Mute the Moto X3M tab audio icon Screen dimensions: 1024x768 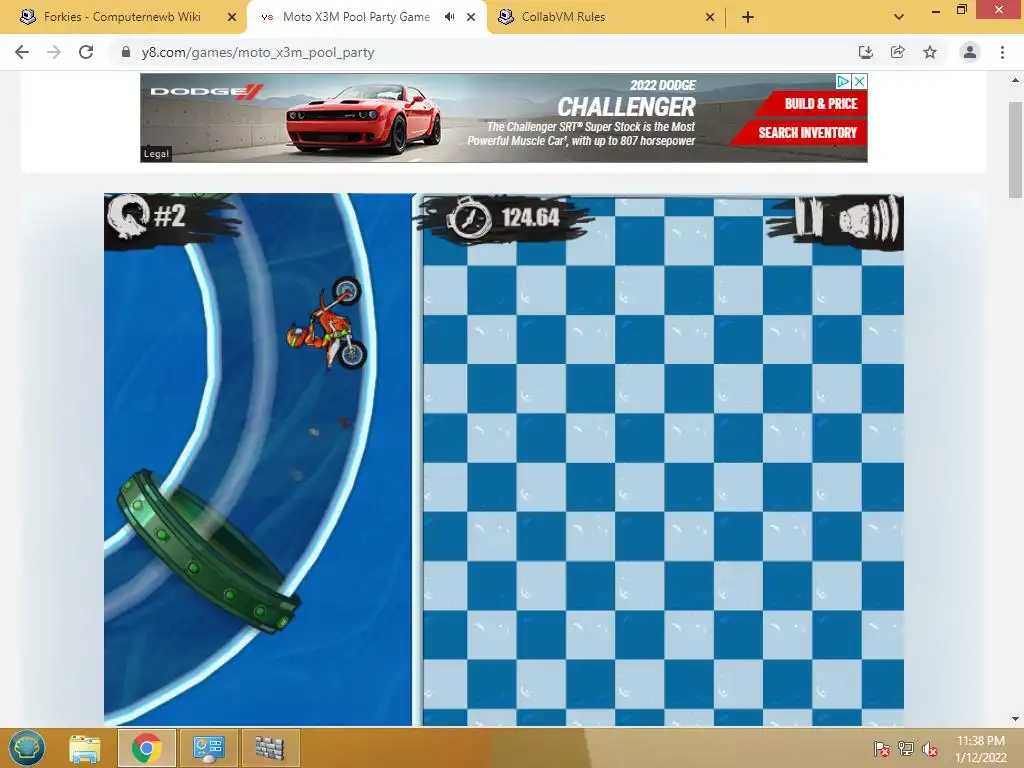pyautogui.click(x=449, y=17)
